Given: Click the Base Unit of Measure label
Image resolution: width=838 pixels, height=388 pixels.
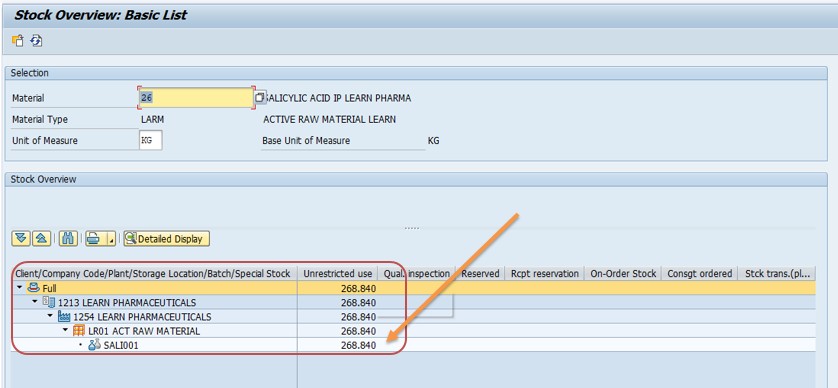Looking at the screenshot, I should click(x=306, y=141).
